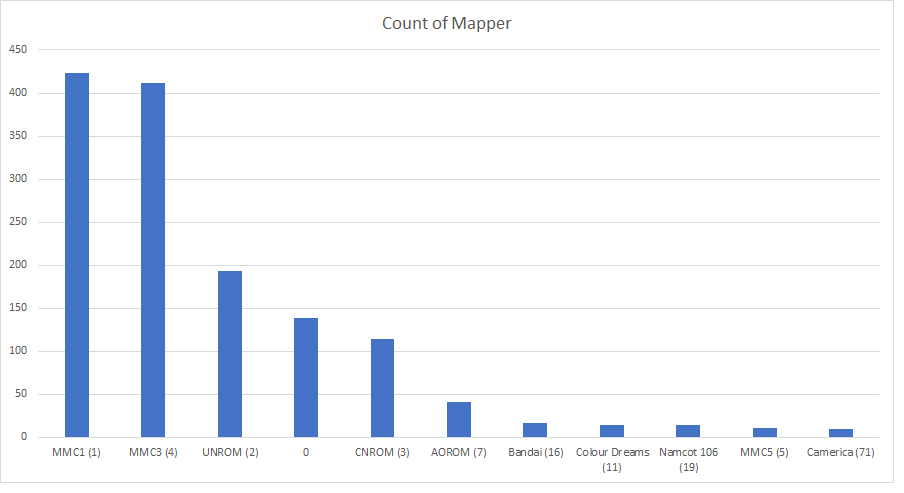
Task: Click the Namcot 106 (19) bar
Action: coord(688,431)
